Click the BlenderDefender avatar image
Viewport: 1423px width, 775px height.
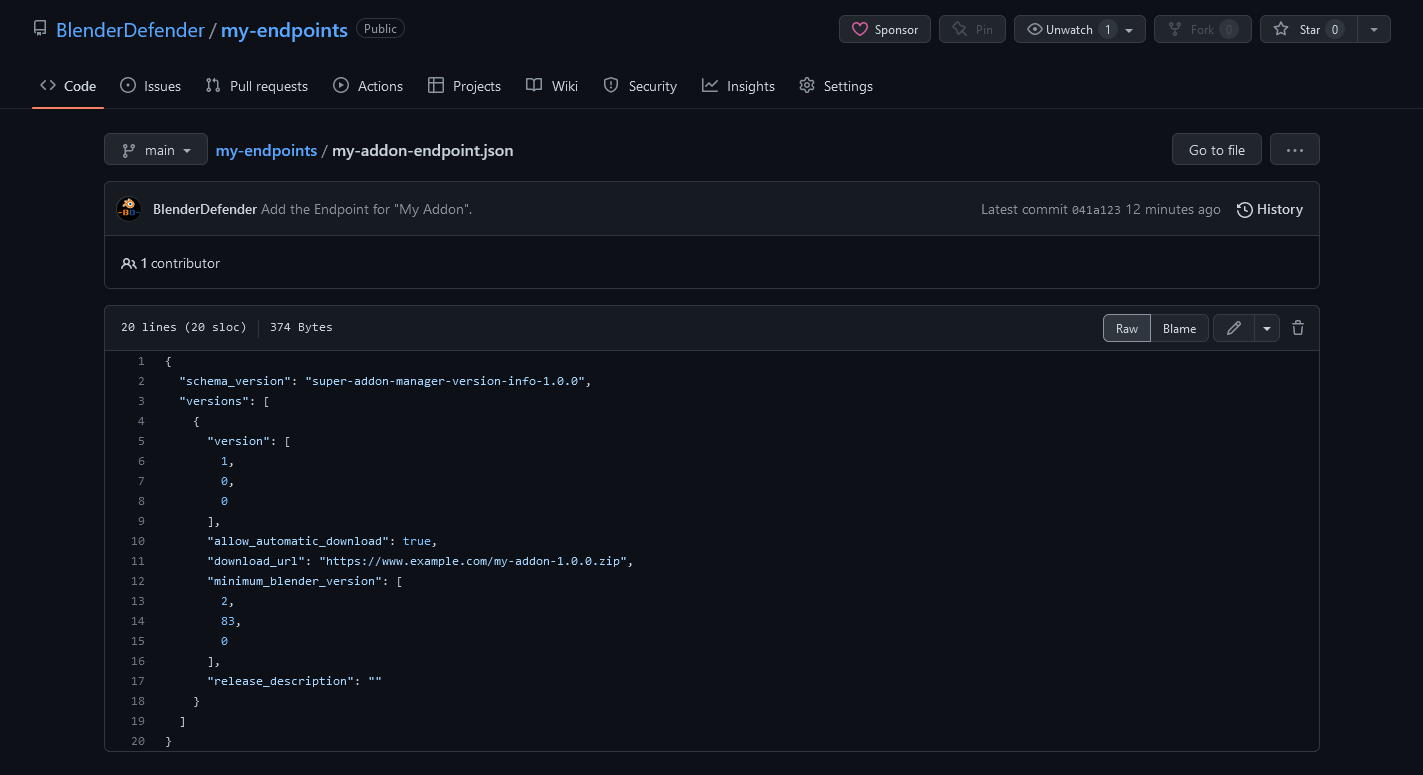point(129,209)
